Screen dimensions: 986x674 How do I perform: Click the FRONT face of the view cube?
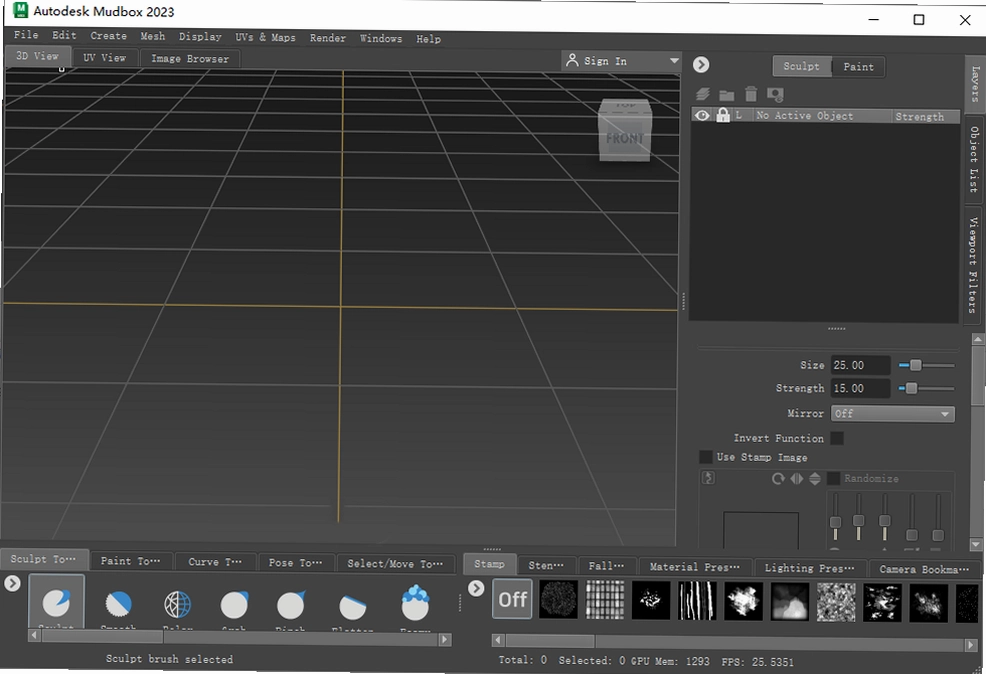coord(625,138)
